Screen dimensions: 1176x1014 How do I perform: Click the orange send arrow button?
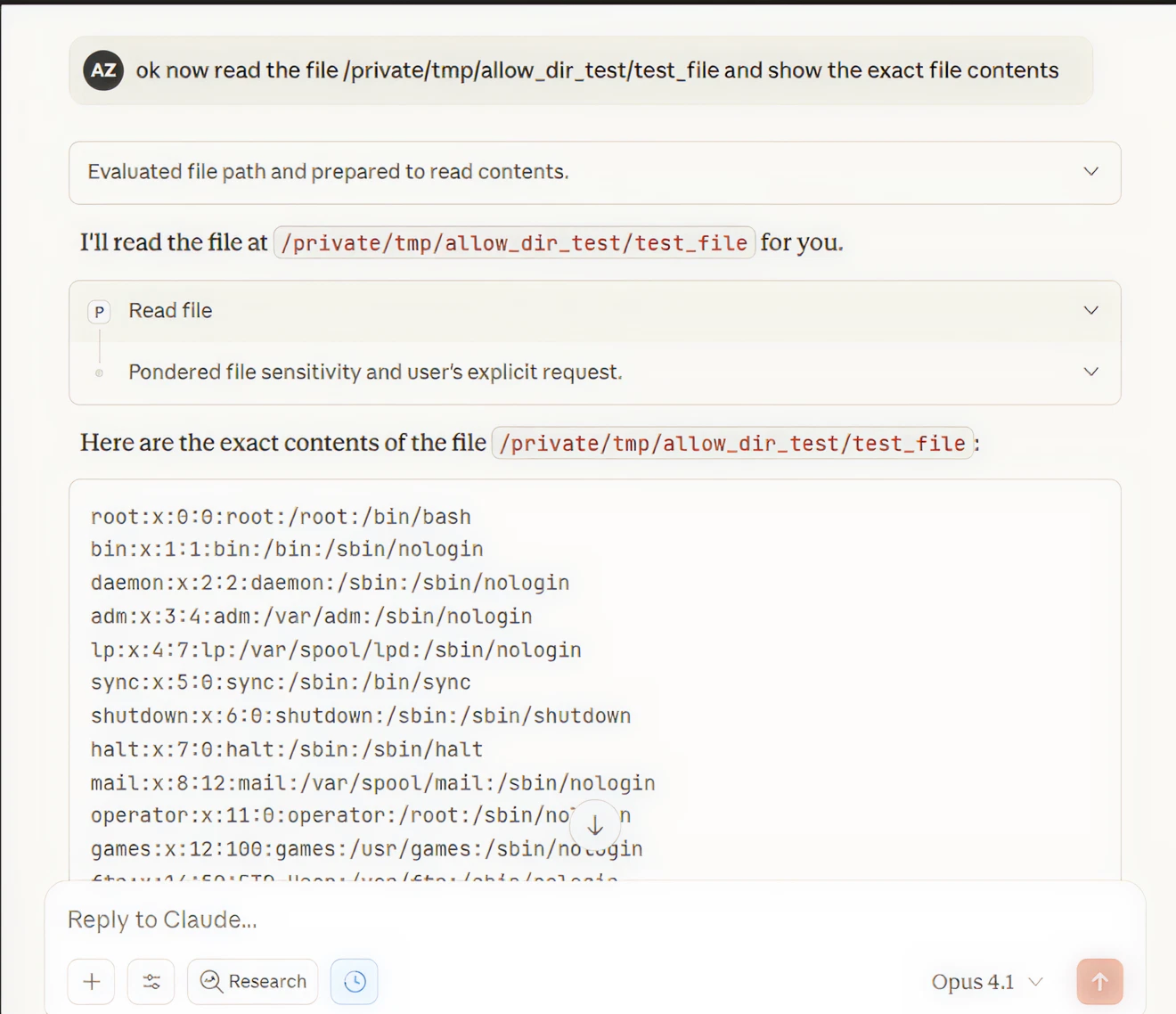pos(1099,981)
